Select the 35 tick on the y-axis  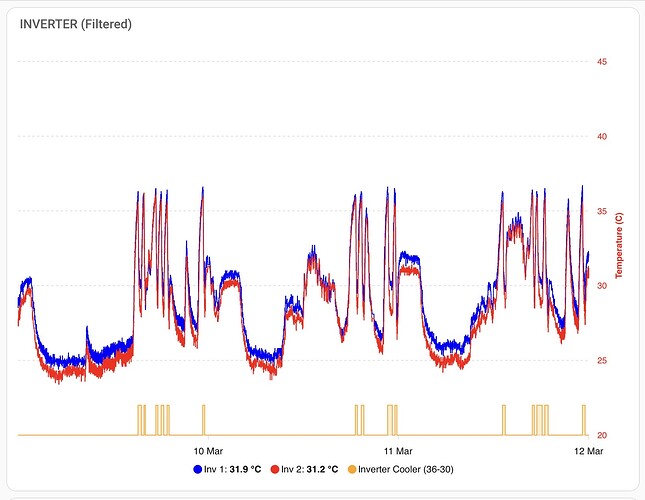(x=602, y=212)
